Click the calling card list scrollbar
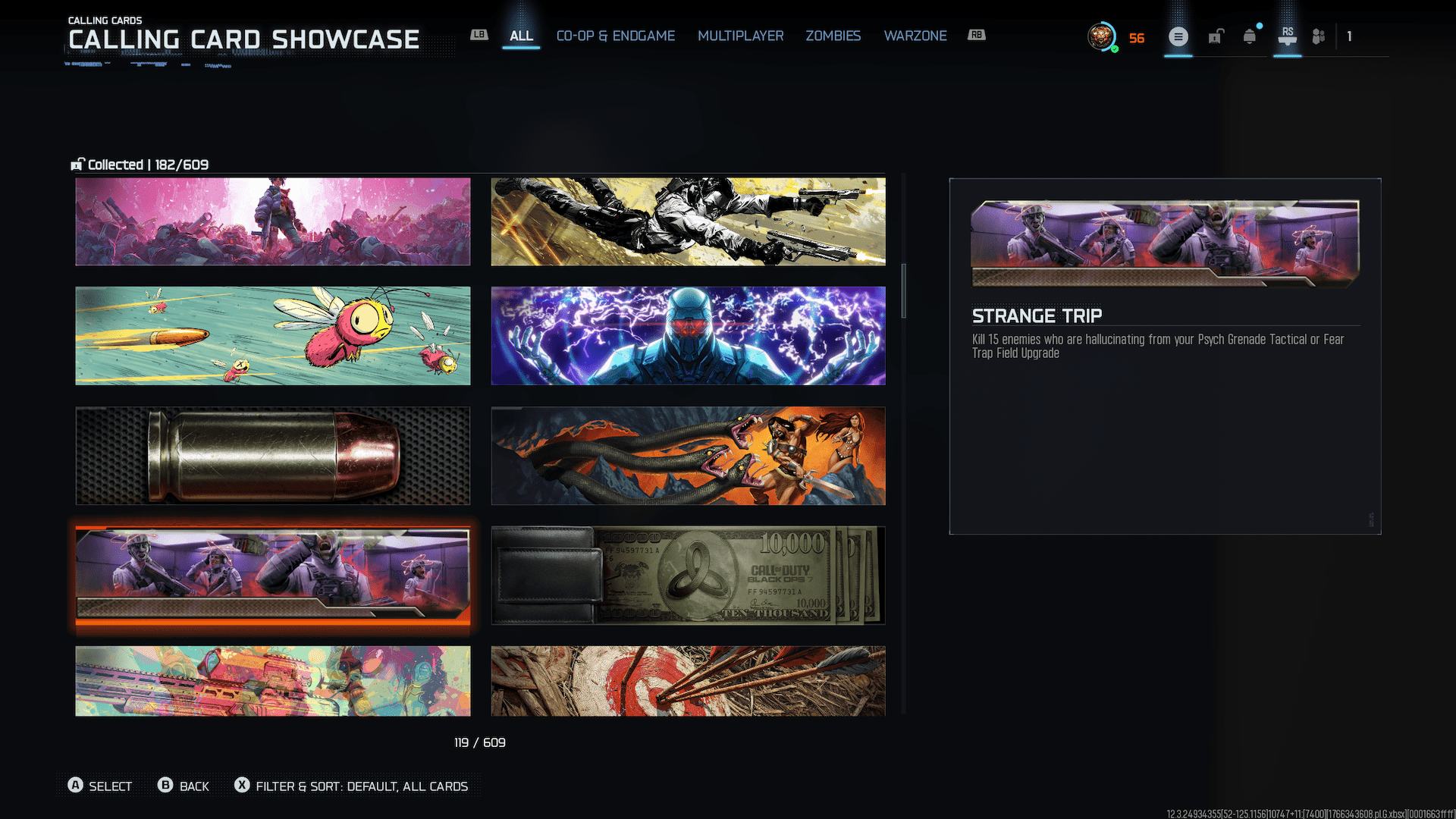This screenshot has width=1456, height=819. click(903, 291)
